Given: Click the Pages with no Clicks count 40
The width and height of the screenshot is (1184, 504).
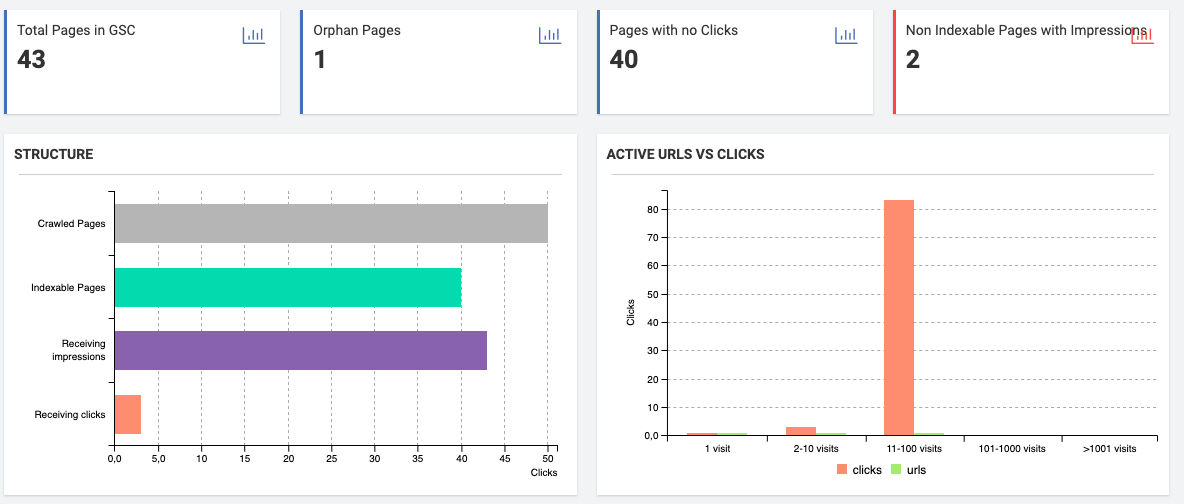Looking at the screenshot, I should click(624, 60).
